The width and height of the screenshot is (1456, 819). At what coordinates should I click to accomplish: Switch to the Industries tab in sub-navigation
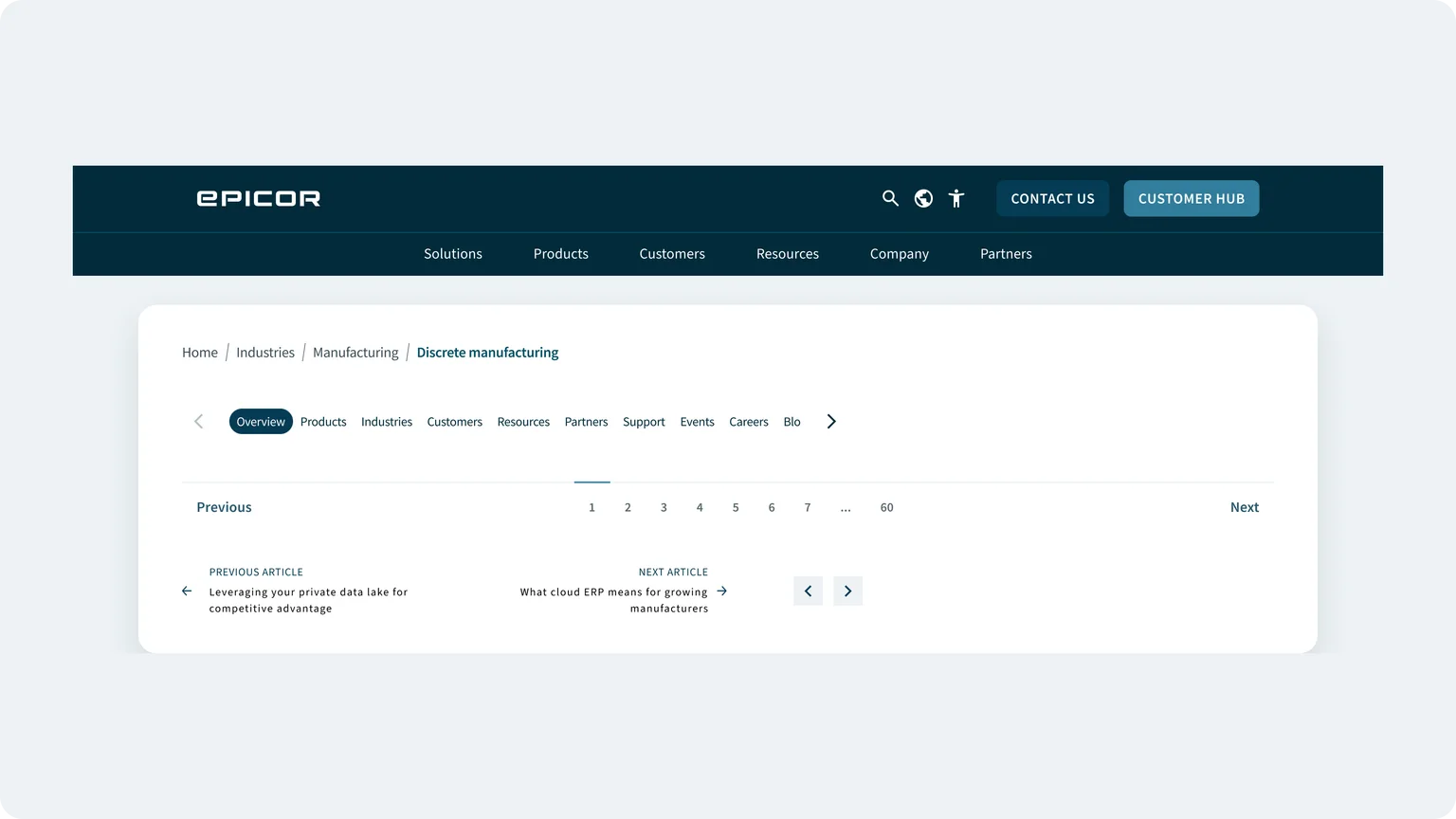pyautogui.click(x=387, y=422)
